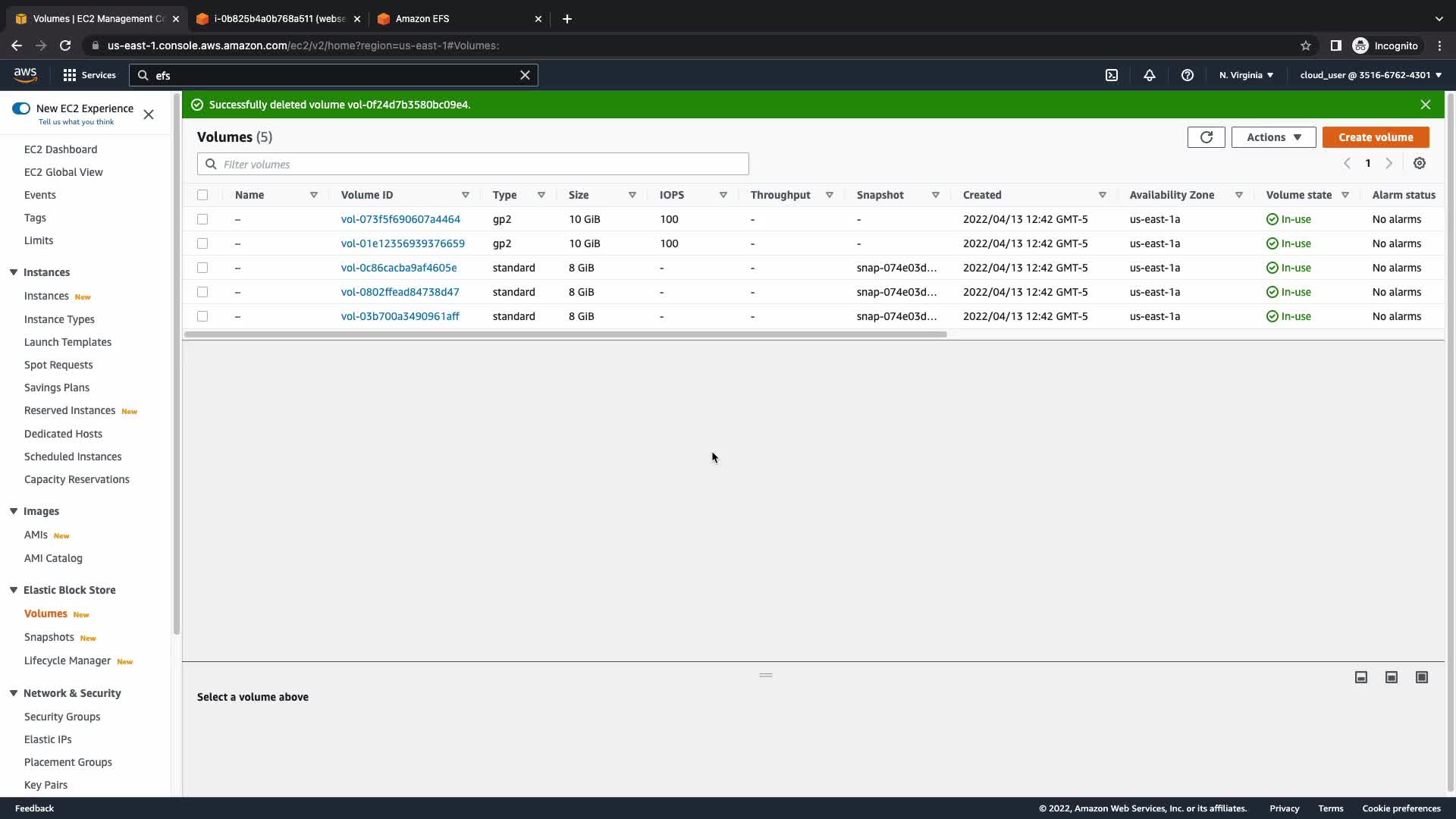Open the Actions dropdown
Viewport: 1456px width, 819px height.
tap(1273, 137)
